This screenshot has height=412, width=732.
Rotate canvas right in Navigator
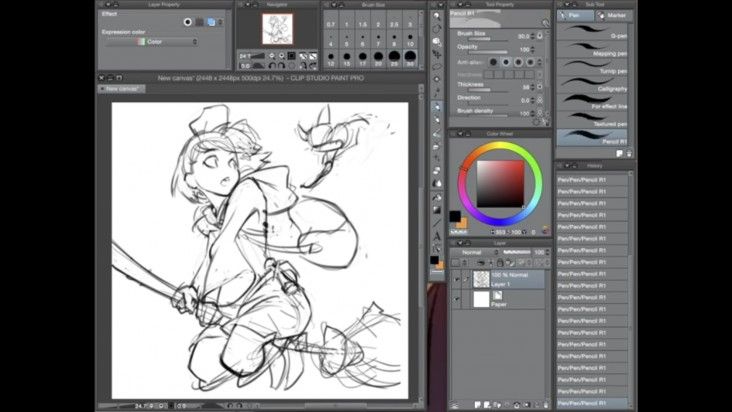[282, 66]
